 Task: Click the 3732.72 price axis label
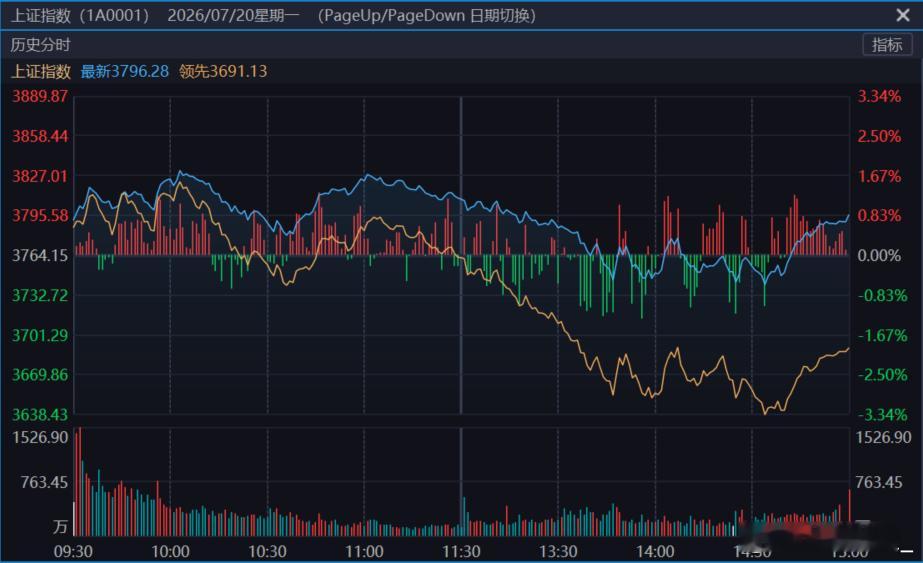pyautogui.click(x=40, y=295)
